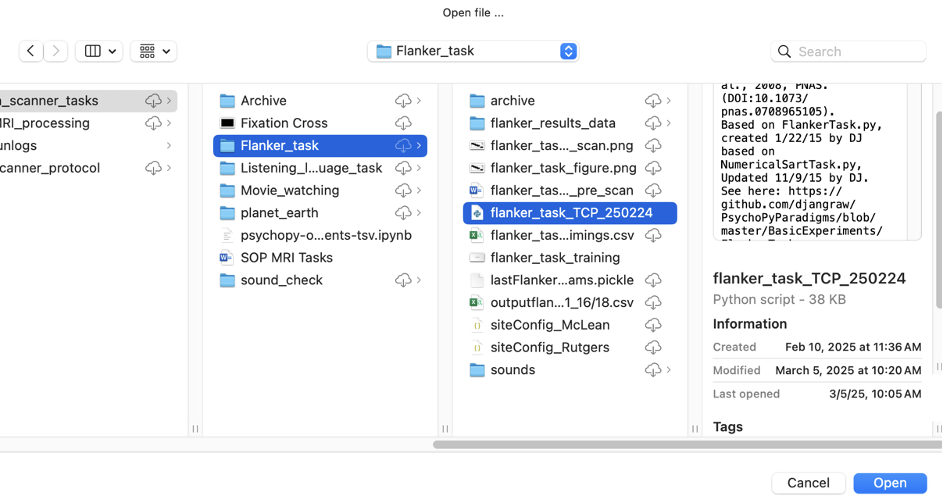Viewport: 942px width, 500px height.
Task: Select the planet_earth folder
Action: click(x=279, y=213)
